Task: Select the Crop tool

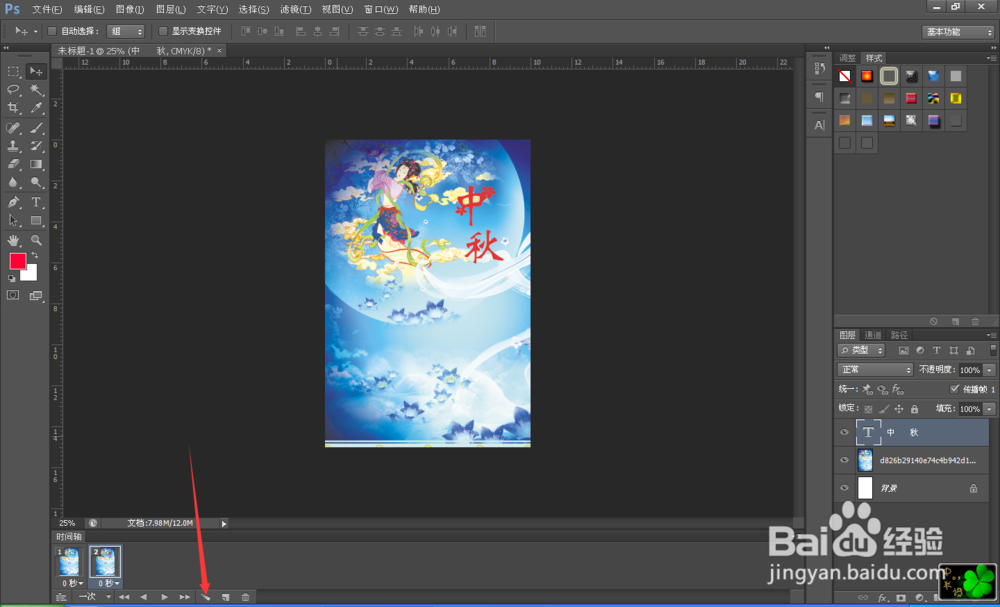Action: 13,108
